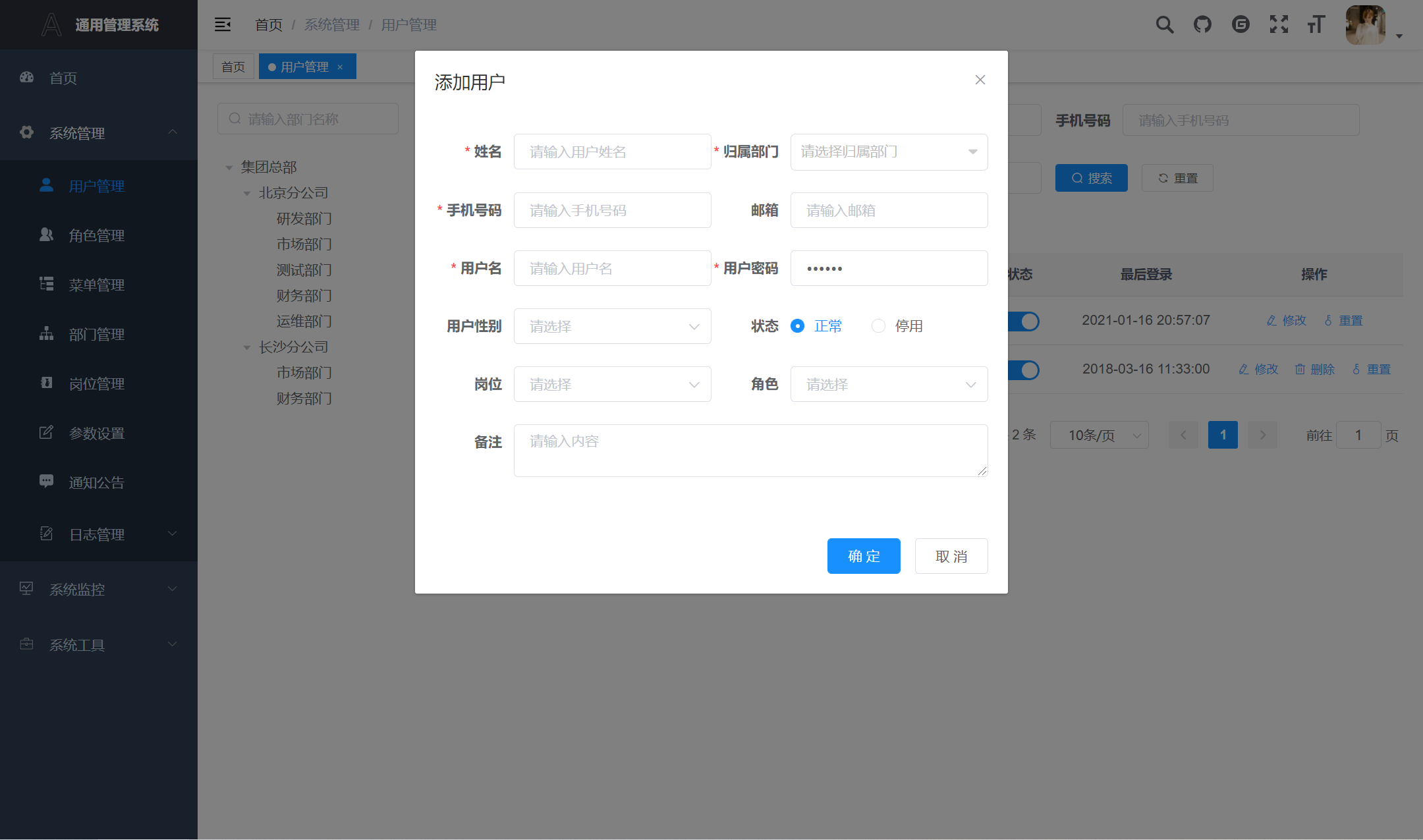Click 首页 in the breadcrumb
The width and height of the screenshot is (1423, 840).
pos(269,25)
